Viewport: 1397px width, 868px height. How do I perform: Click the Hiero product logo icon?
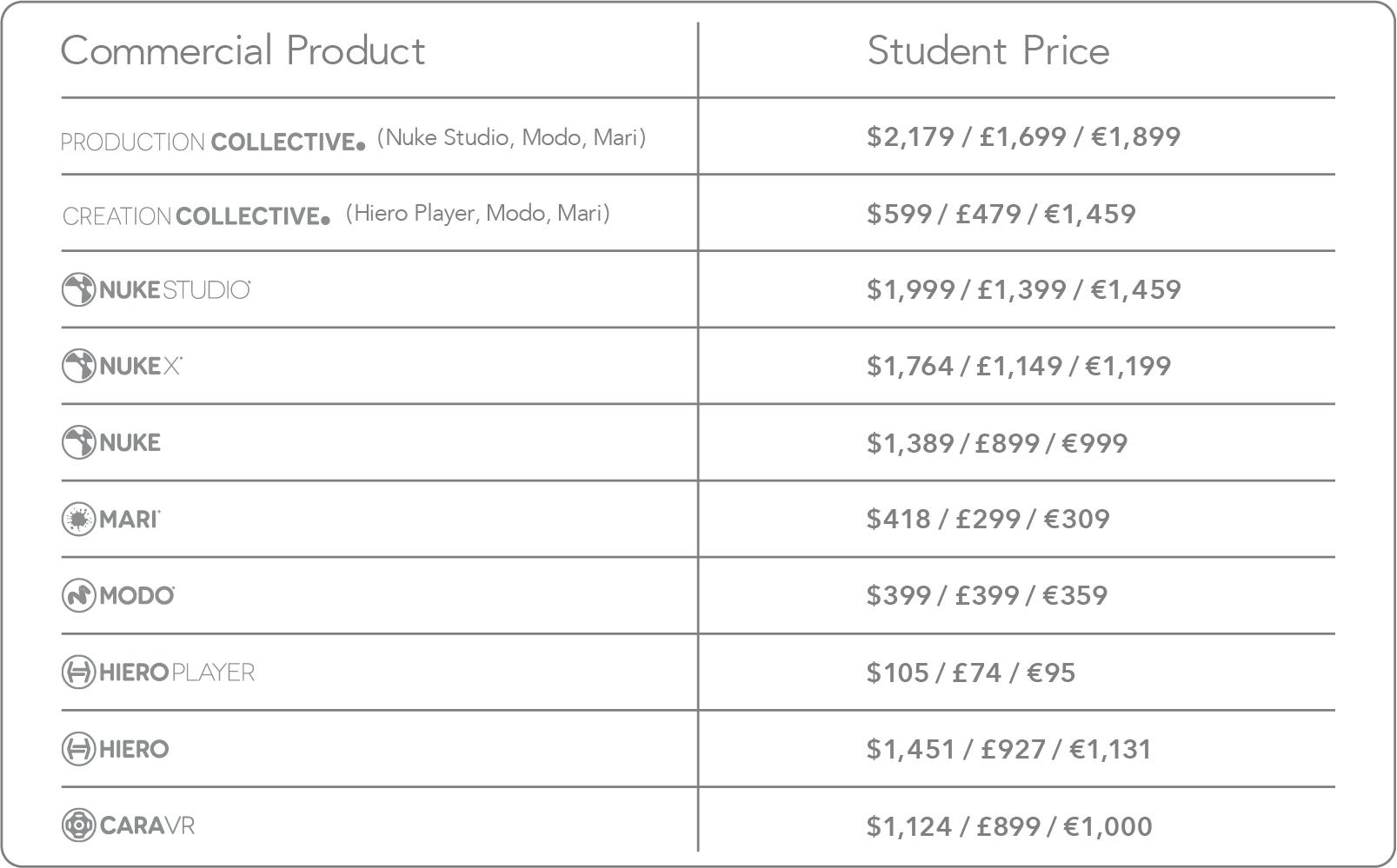pos(78,748)
